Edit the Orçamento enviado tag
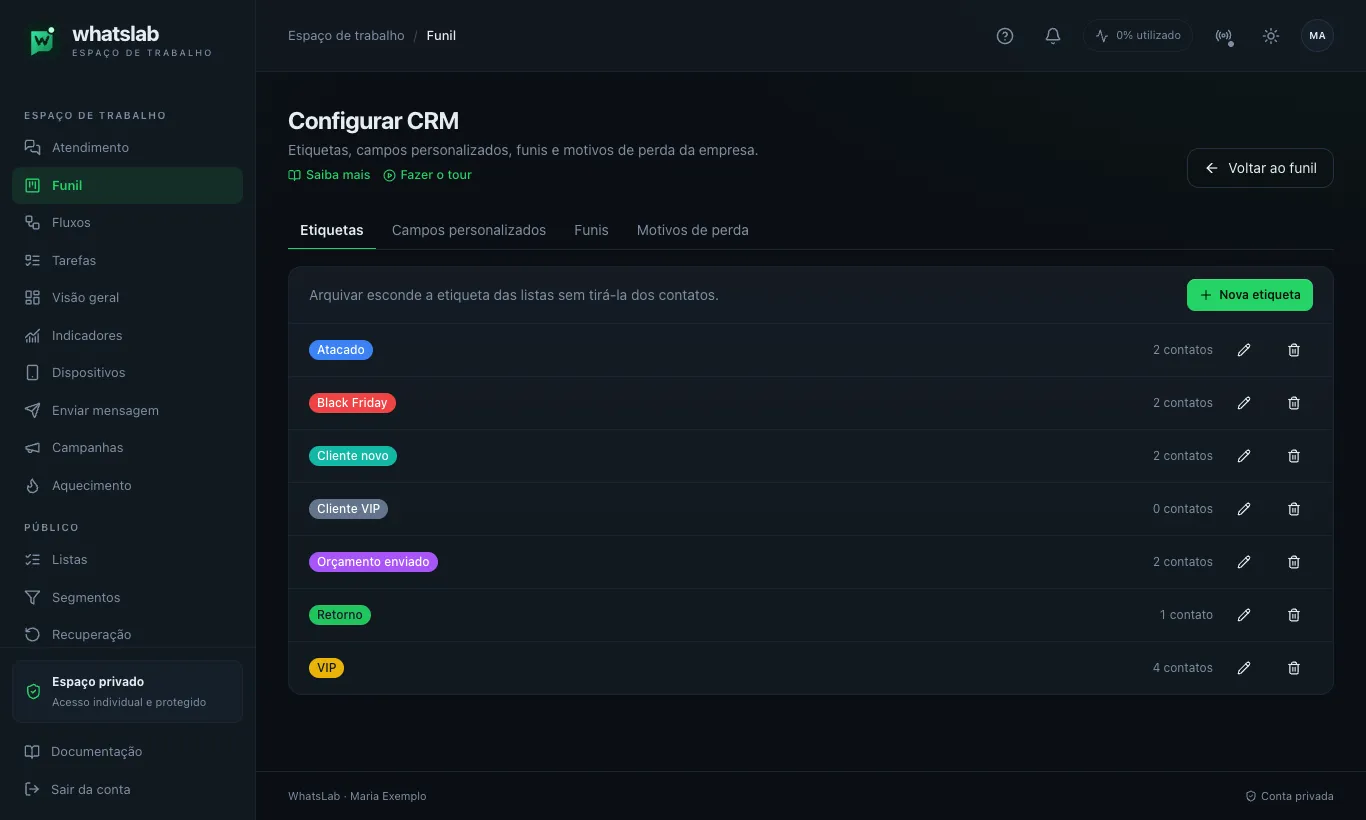The image size is (1366, 820). [x=1244, y=562]
